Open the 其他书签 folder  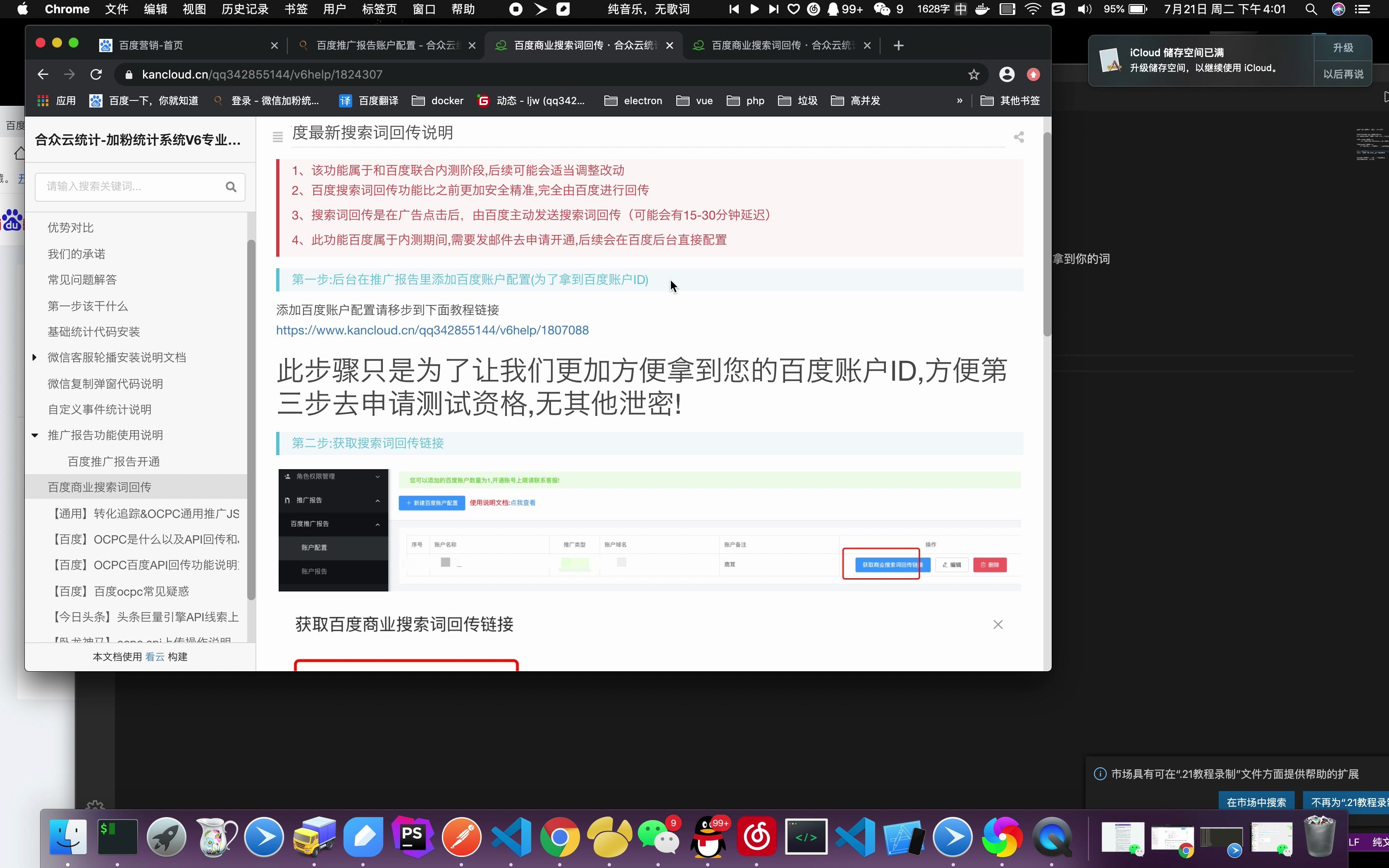pos(1010,100)
